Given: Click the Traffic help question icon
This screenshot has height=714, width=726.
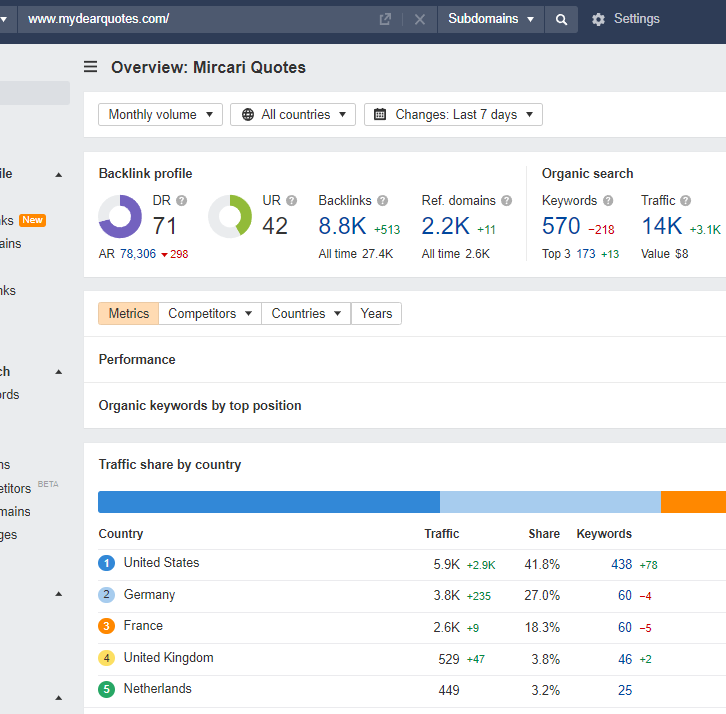Looking at the screenshot, I should (686, 200).
